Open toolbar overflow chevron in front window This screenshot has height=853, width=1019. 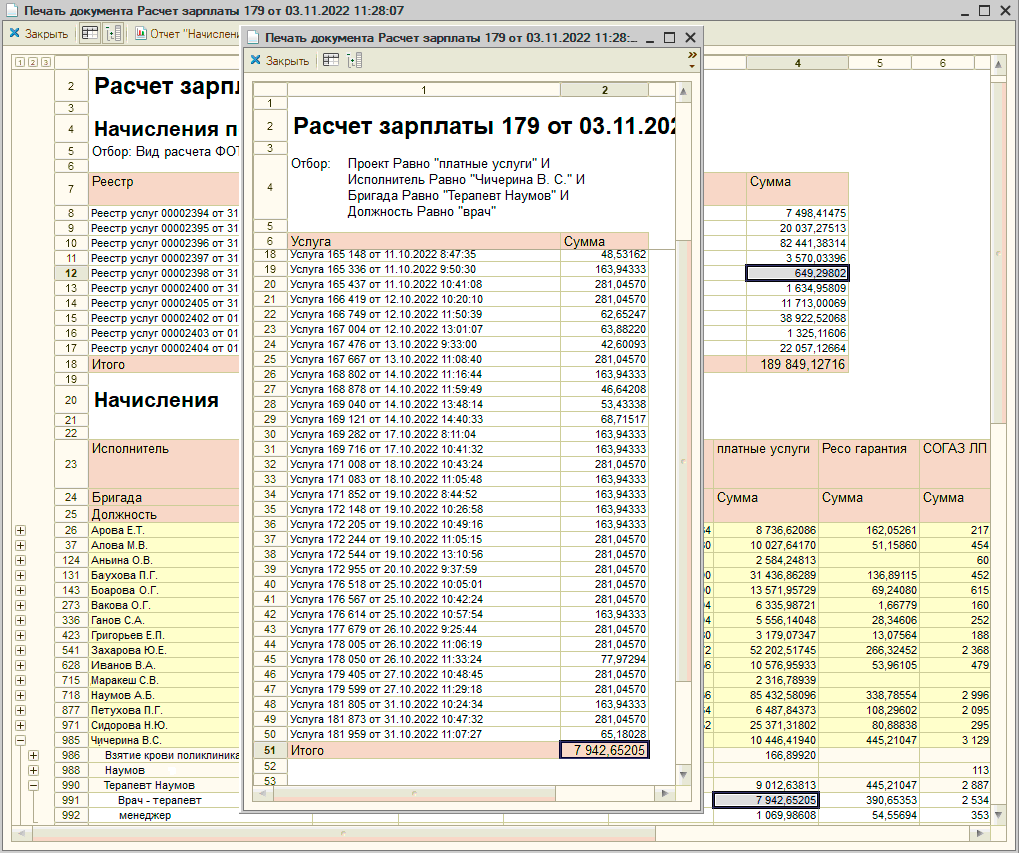click(691, 56)
